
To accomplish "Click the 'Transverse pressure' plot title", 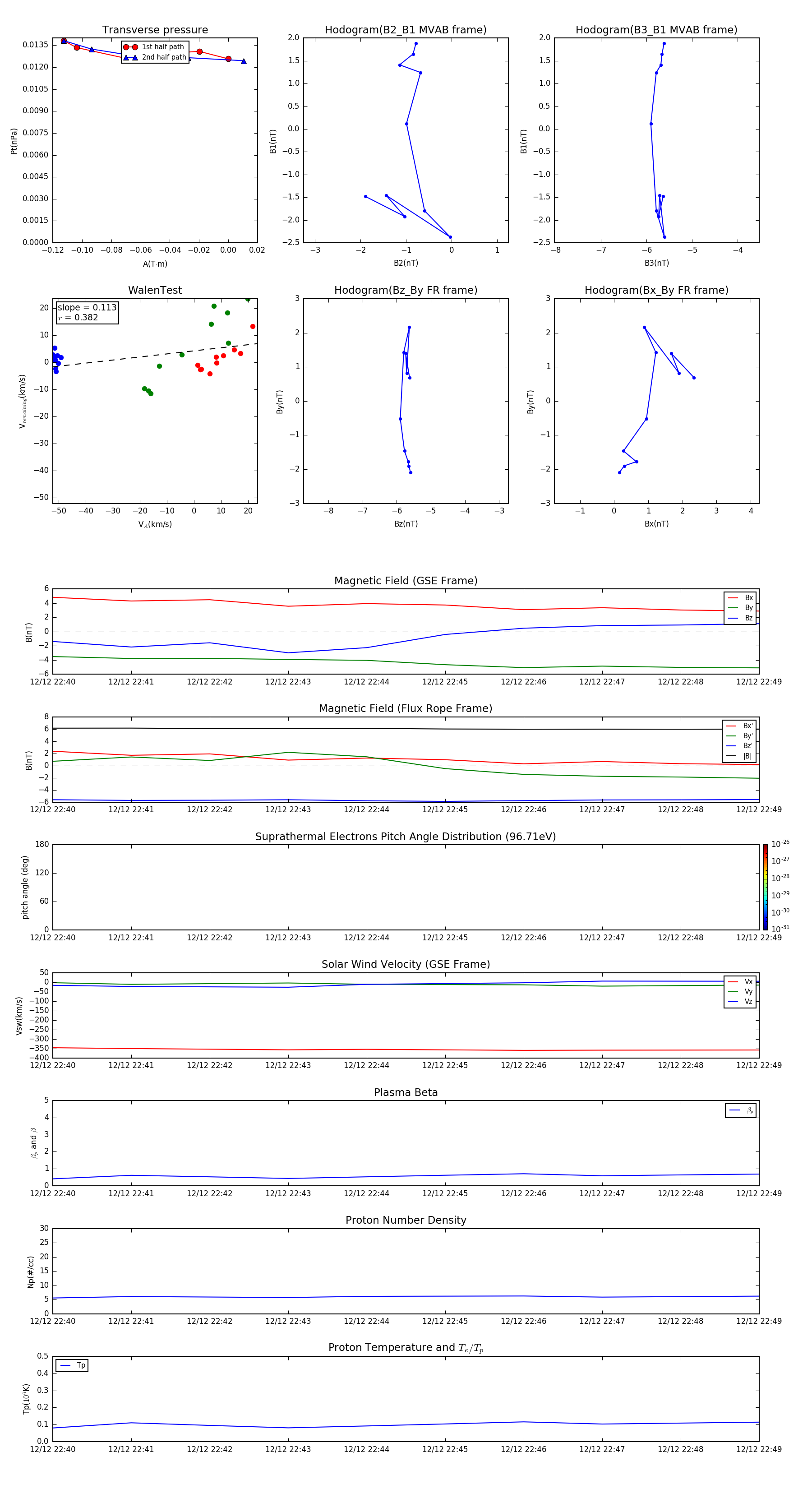I will pyautogui.click(x=155, y=30).
